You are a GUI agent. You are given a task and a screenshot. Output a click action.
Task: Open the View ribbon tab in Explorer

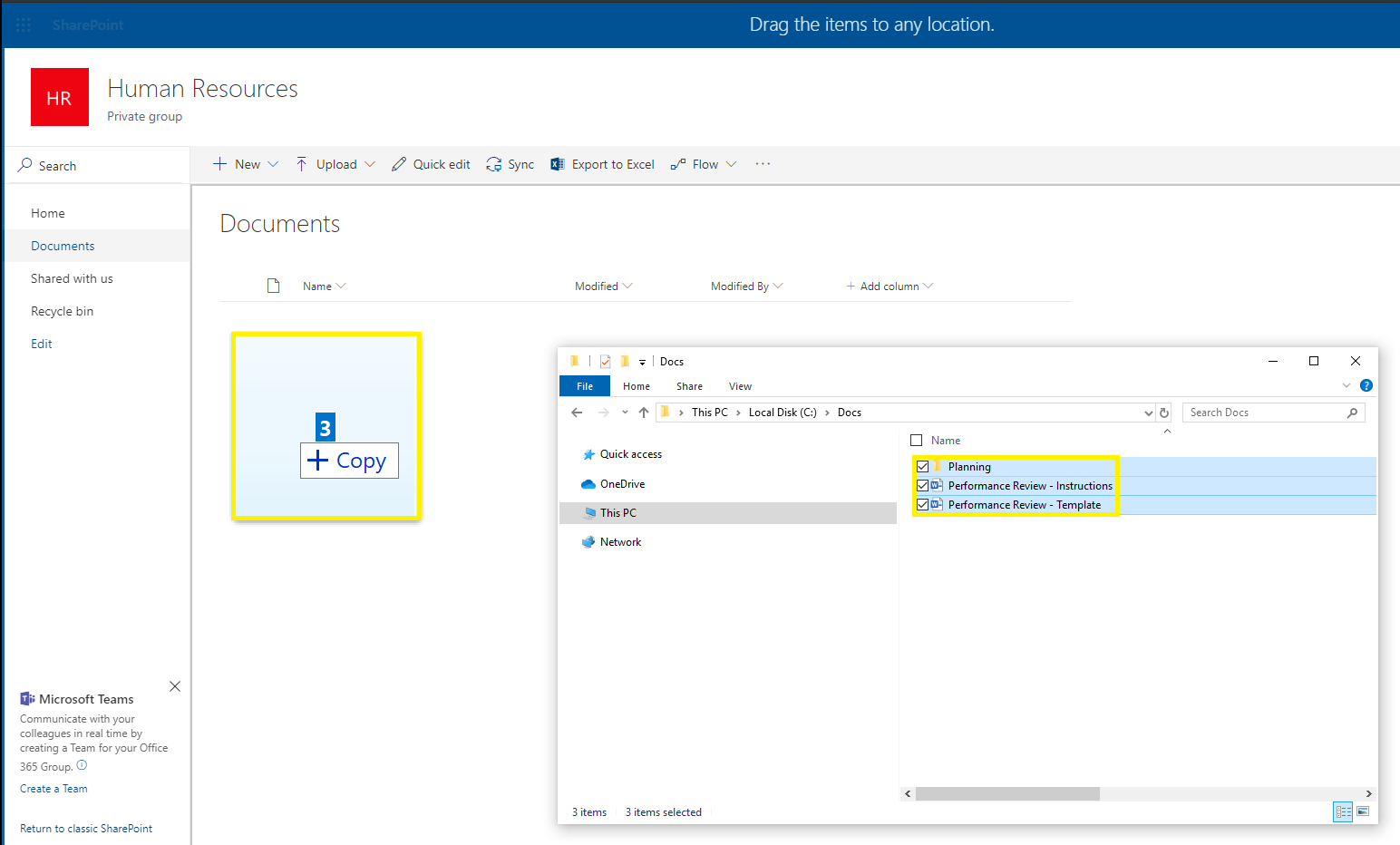tap(740, 386)
